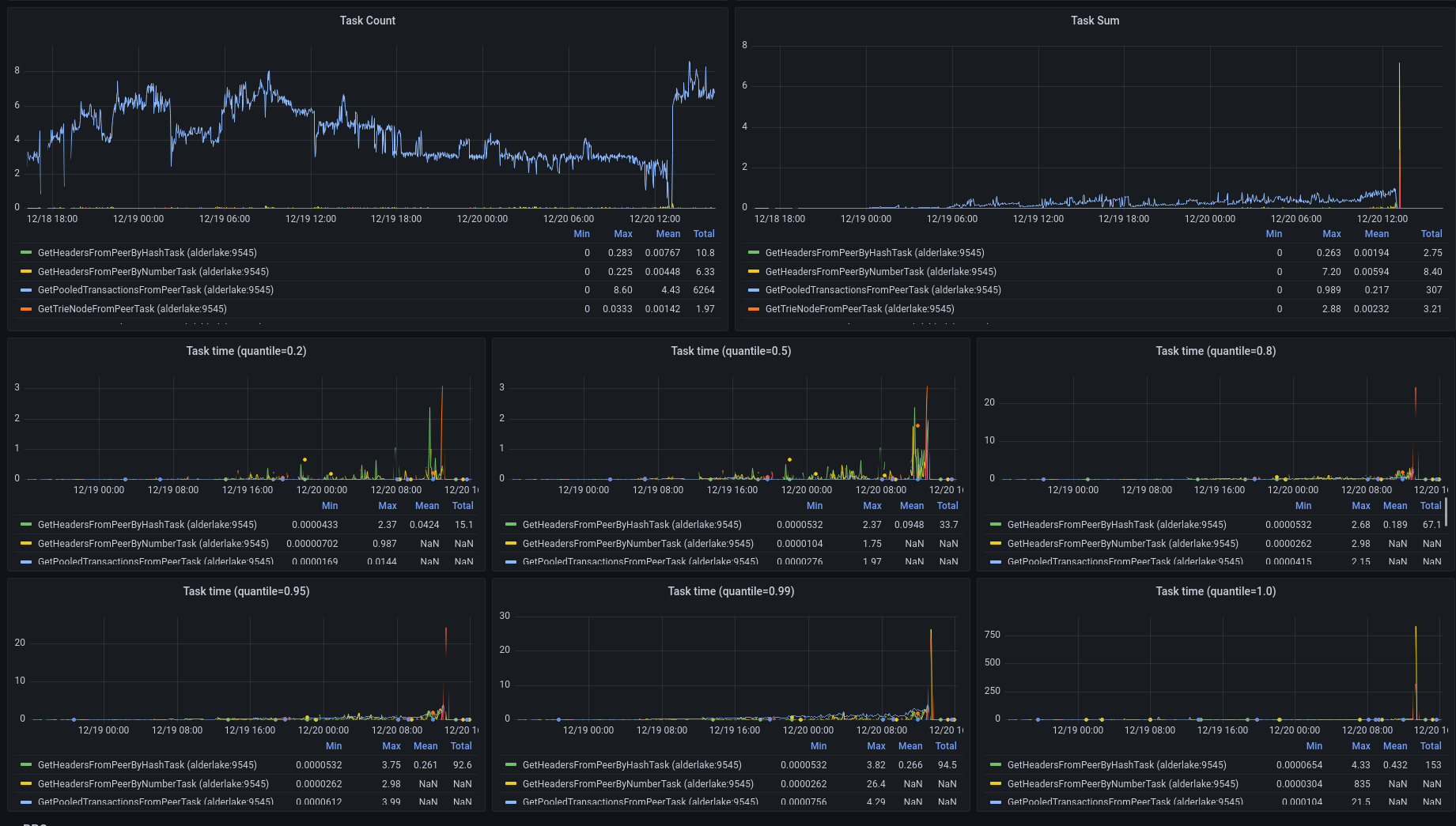This screenshot has width=1456, height=826.
Task: Sort Task Sum legend by Total
Action: pyautogui.click(x=1431, y=234)
